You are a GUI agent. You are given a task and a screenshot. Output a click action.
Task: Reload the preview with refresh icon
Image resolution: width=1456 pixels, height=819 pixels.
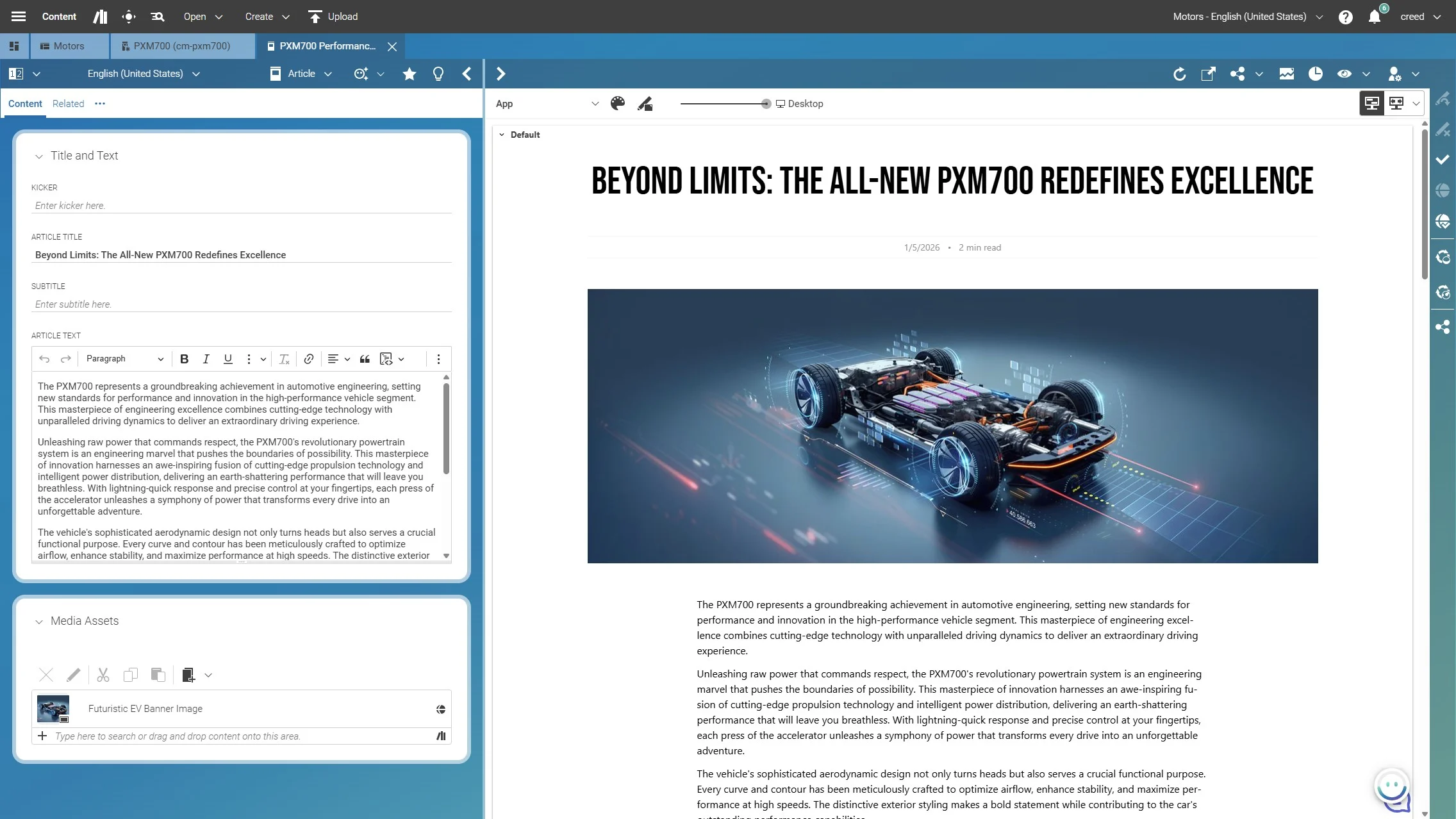(x=1179, y=74)
